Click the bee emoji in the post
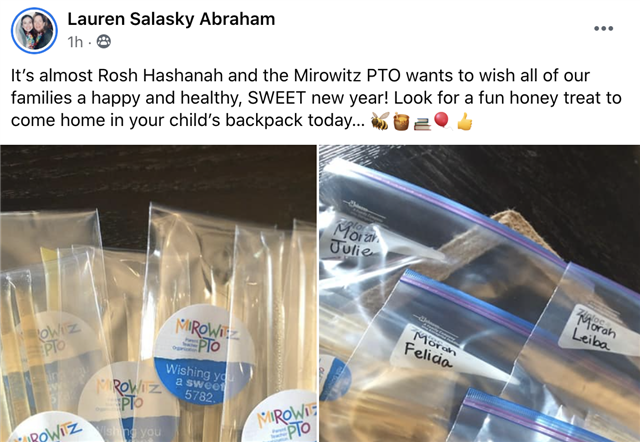 click(x=380, y=121)
